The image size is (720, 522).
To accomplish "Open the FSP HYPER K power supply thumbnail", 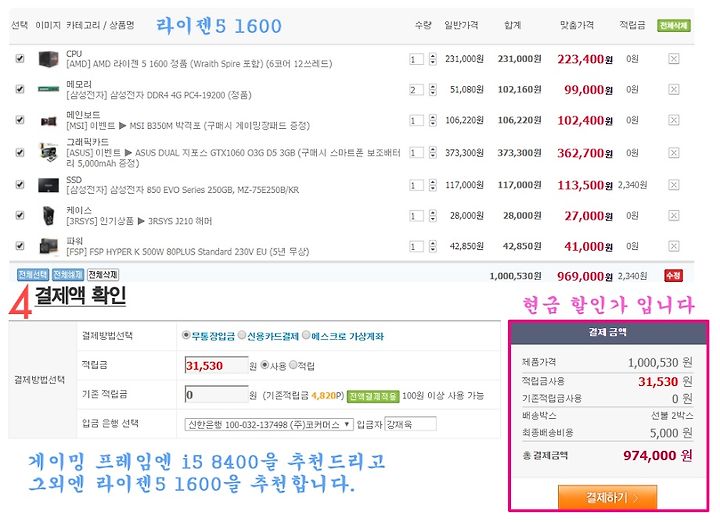I will (x=48, y=246).
